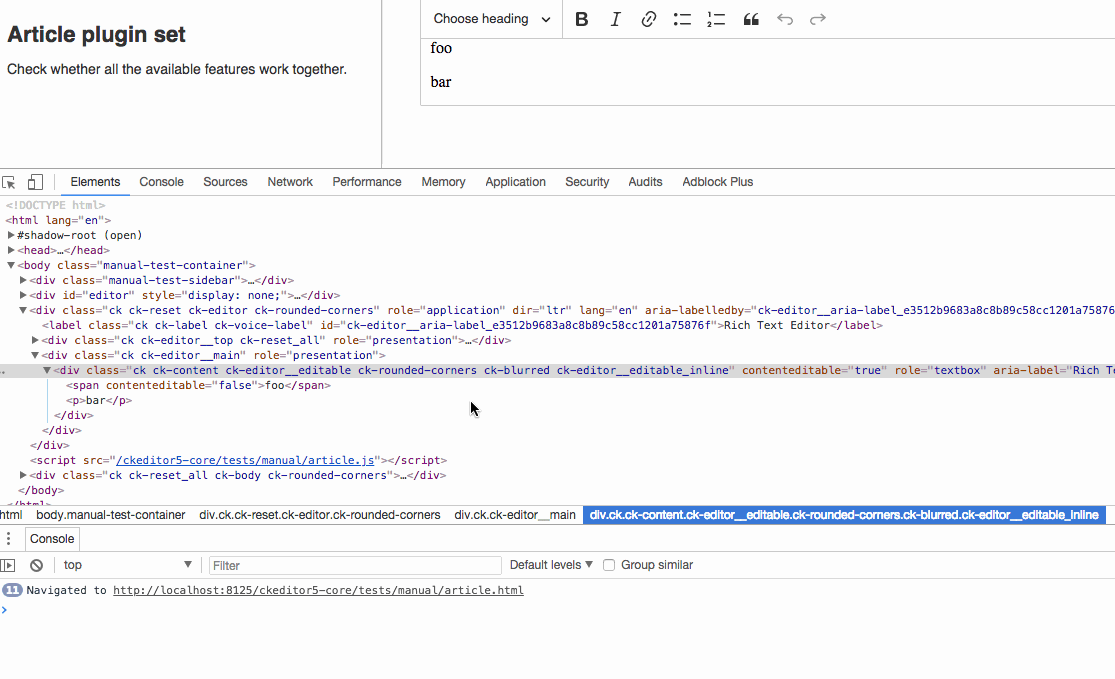Switch to the Network tab
Viewport: 1115px width, 679px height.
pos(289,181)
